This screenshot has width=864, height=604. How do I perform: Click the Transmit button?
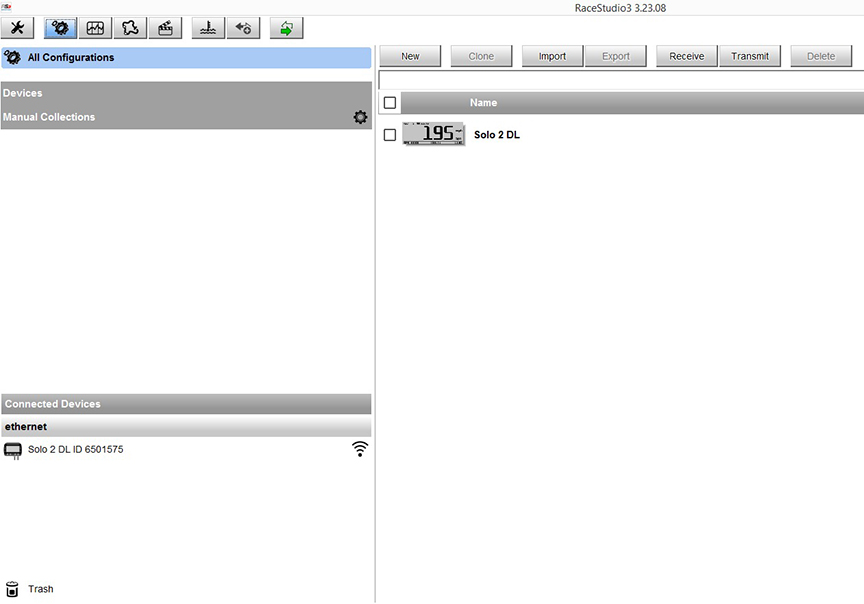(750, 56)
